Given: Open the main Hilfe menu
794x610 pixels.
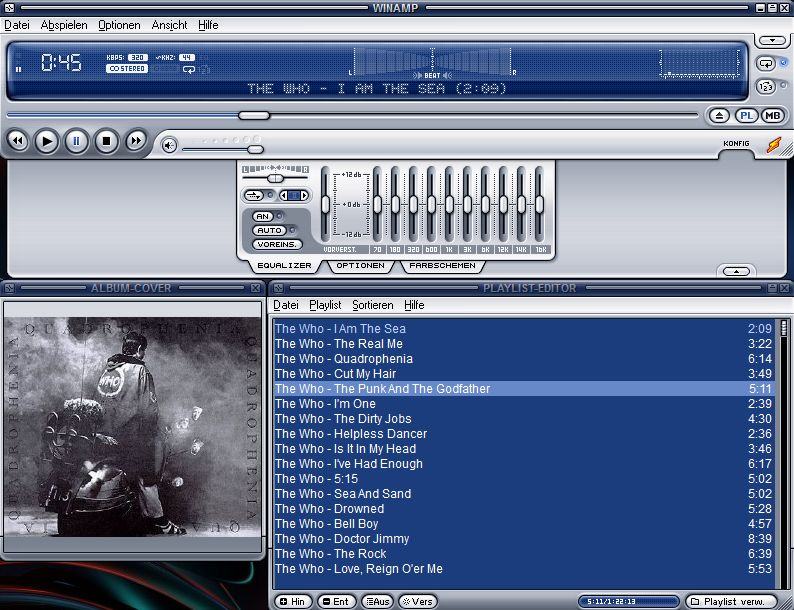Looking at the screenshot, I should pos(208,25).
